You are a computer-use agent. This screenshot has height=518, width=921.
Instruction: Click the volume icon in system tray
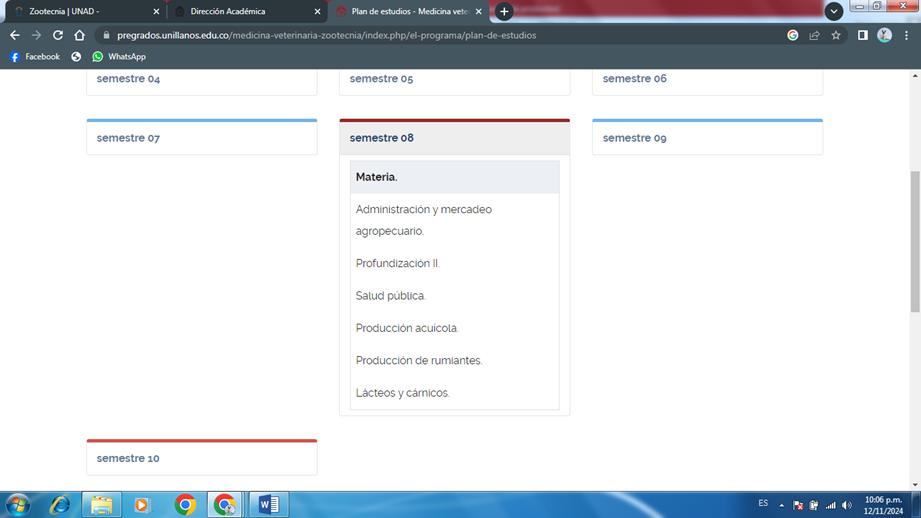coord(847,505)
